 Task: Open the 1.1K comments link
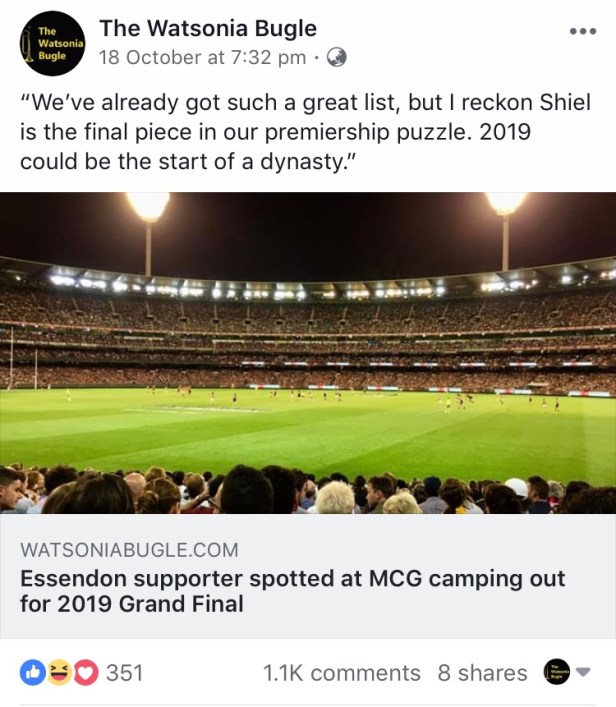click(341, 673)
